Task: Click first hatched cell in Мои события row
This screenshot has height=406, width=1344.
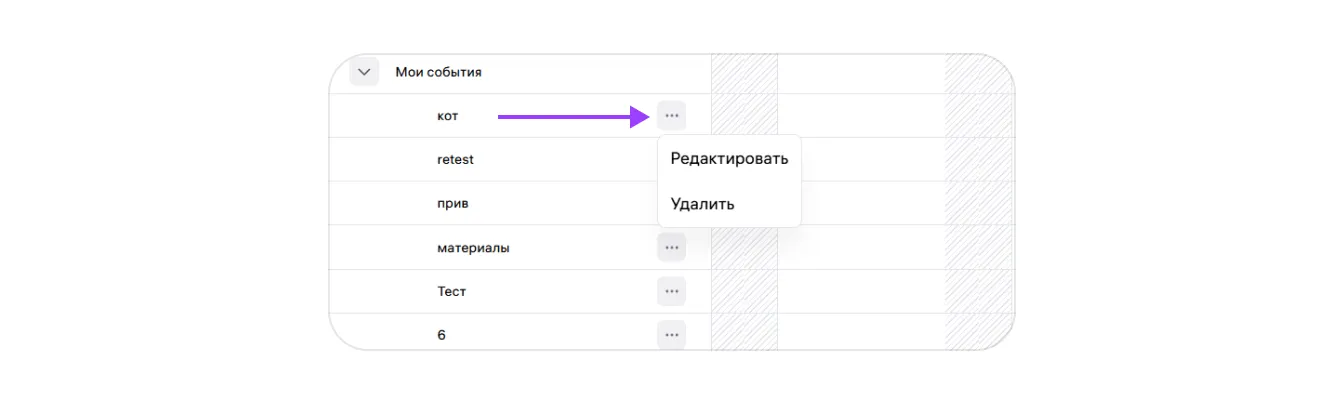Action: coord(744,73)
